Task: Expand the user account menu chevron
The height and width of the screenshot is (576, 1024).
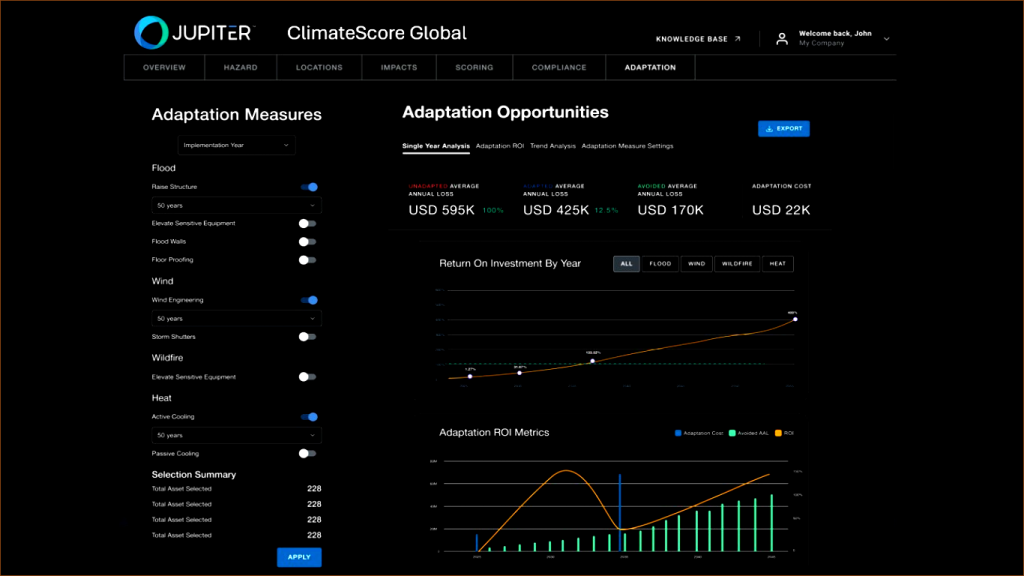Action: pyautogui.click(x=886, y=39)
